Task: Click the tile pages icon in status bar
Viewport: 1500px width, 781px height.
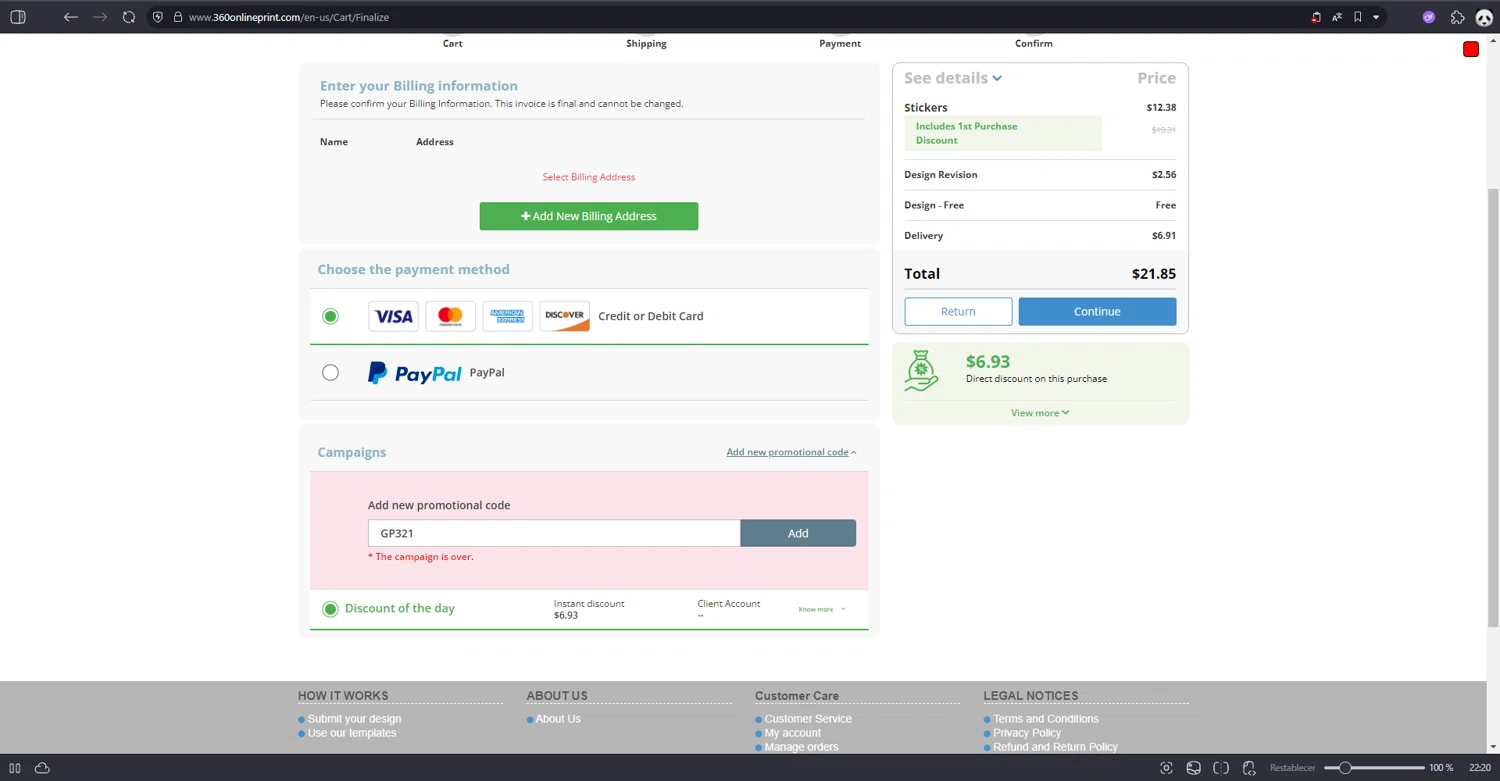Action: [1221, 768]
